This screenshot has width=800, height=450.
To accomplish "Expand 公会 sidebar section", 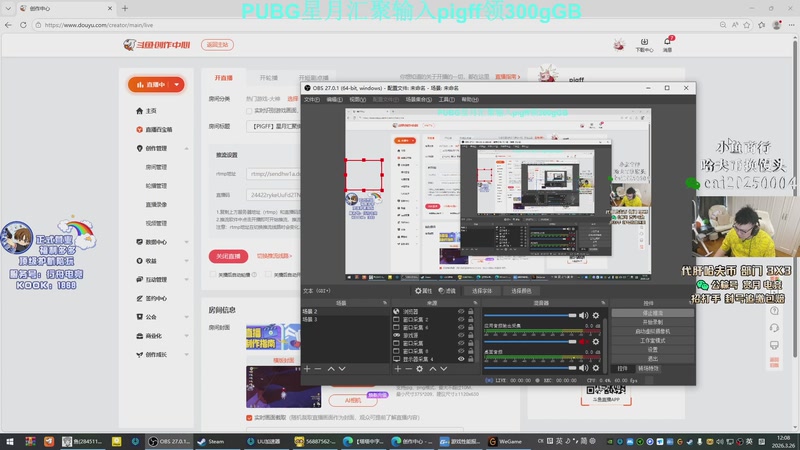I will pos(186,317).
